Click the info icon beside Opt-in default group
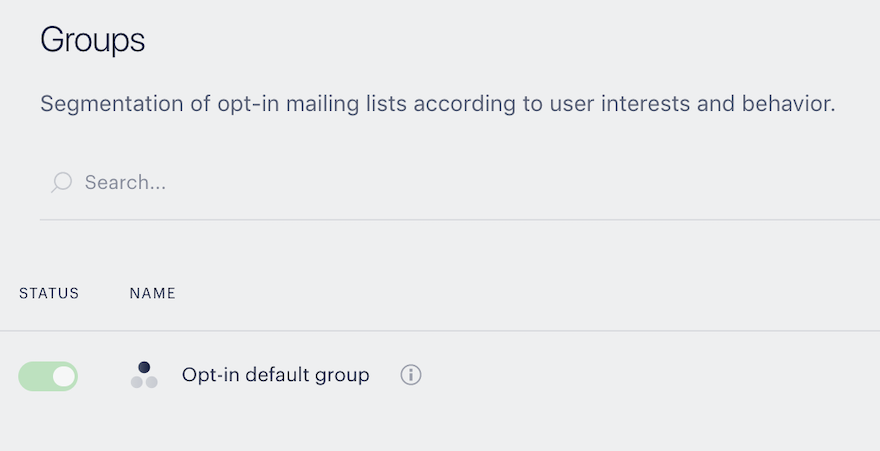Viewport: 880px width, 451px height. [x=411, y=375]
